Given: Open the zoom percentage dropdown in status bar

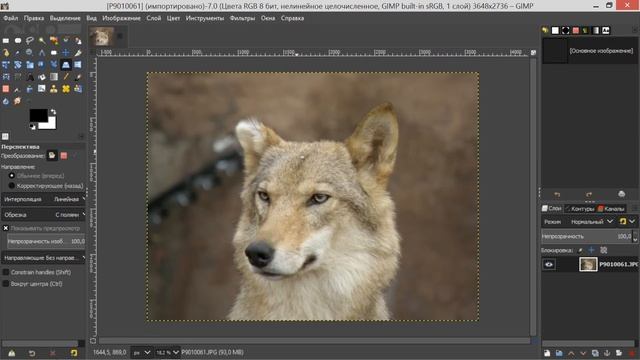Looking at the screenshot, I should tap(167, 352).
